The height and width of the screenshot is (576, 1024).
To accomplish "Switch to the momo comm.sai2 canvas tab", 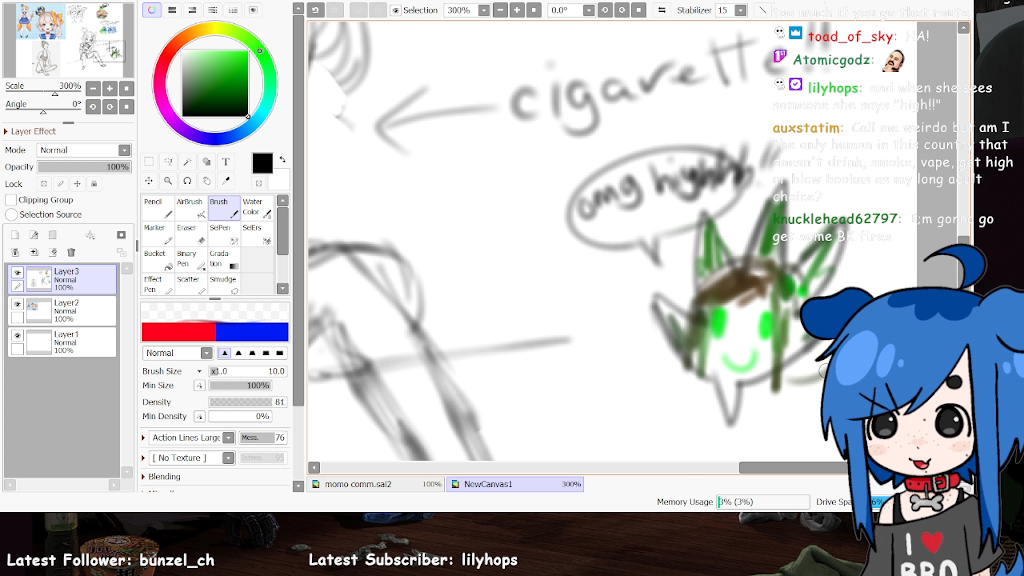I will point(377,484).
